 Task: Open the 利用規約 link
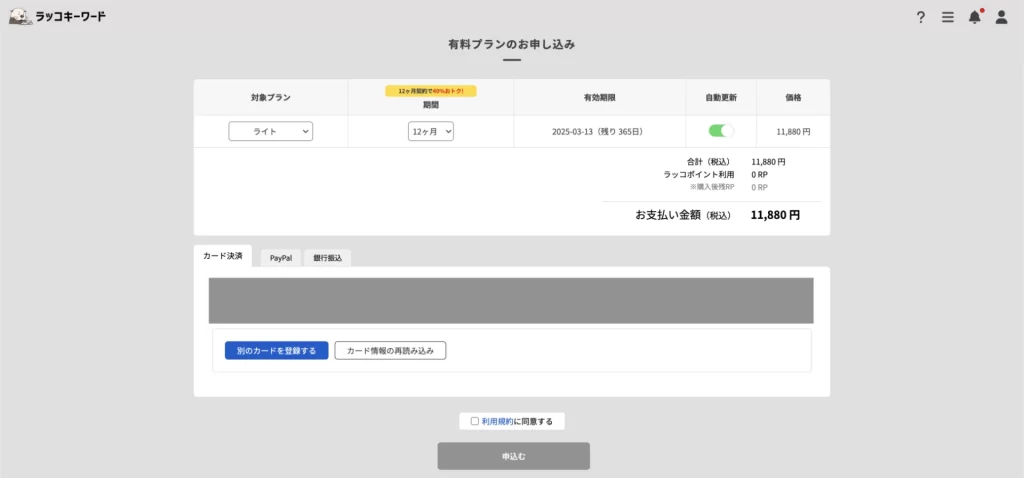coord(497,421)
